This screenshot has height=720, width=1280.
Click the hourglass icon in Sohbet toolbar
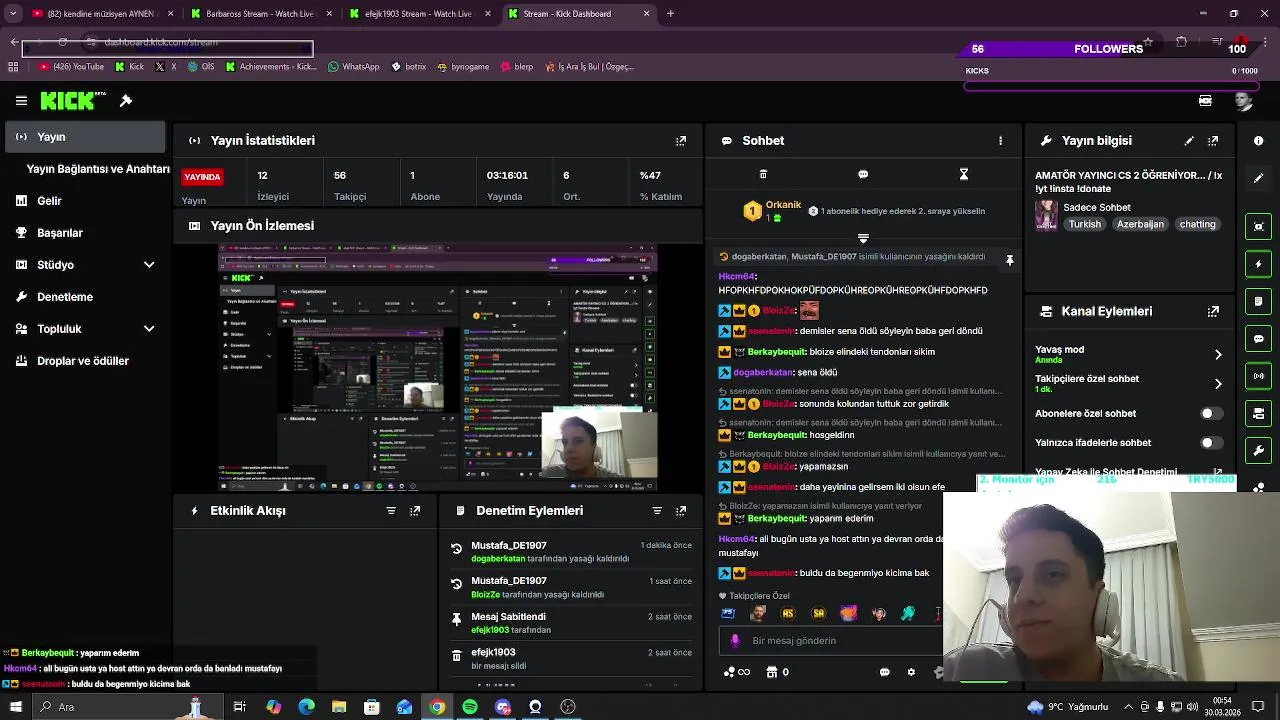point(964,174)
